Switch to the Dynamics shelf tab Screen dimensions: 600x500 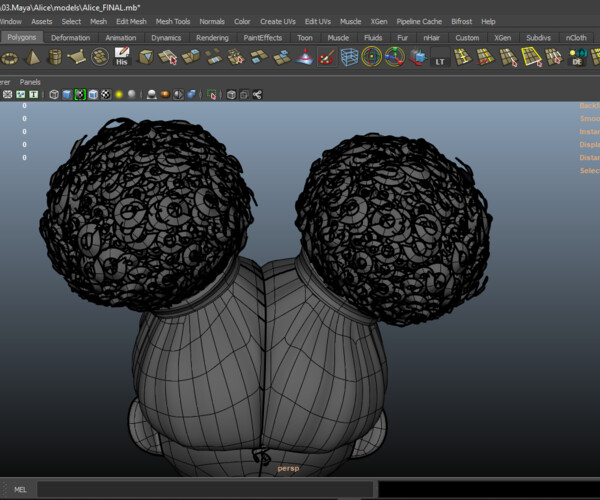pos(166,38)
